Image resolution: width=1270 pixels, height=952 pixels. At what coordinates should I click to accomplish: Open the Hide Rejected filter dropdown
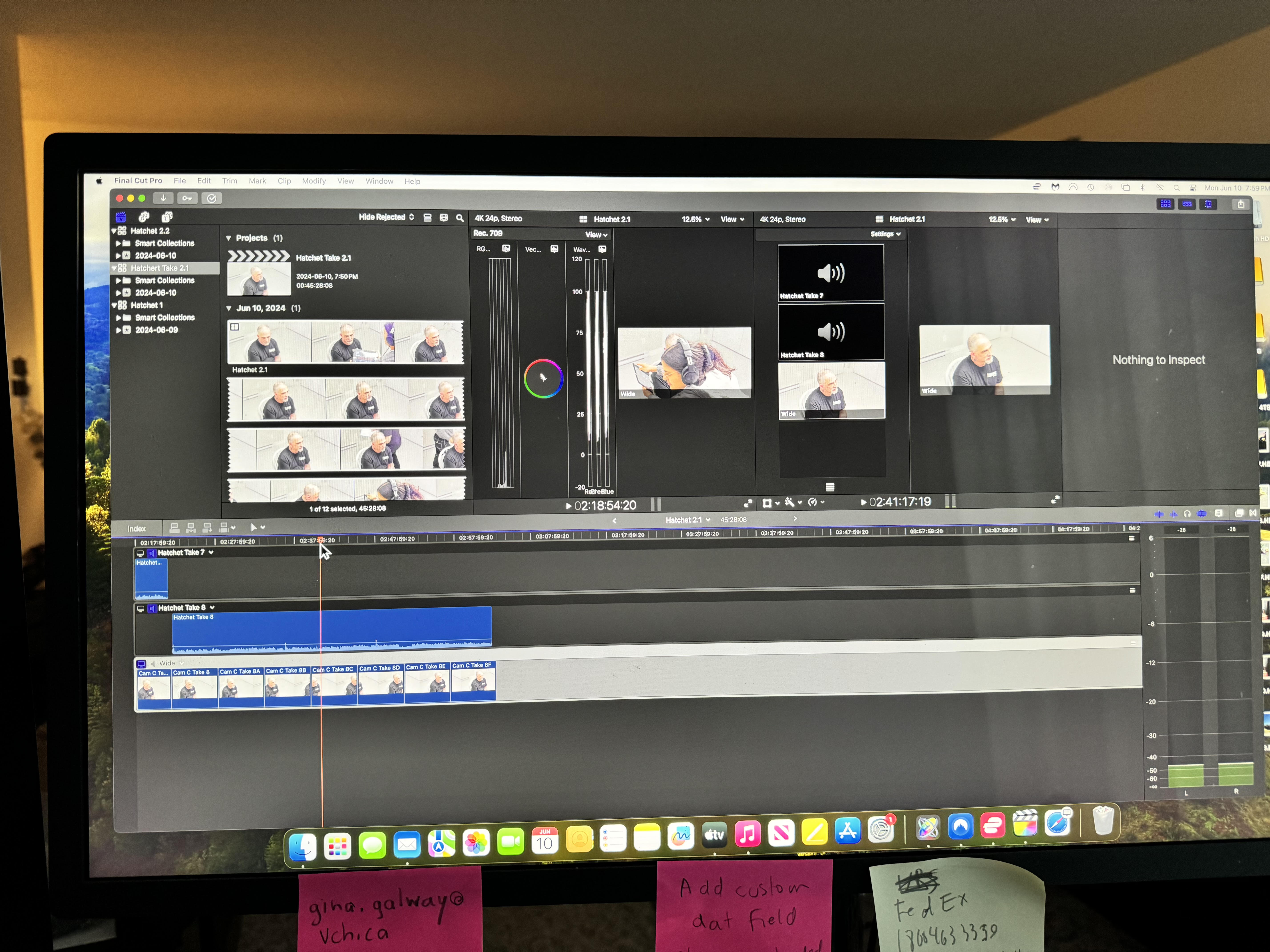[386, 217]
